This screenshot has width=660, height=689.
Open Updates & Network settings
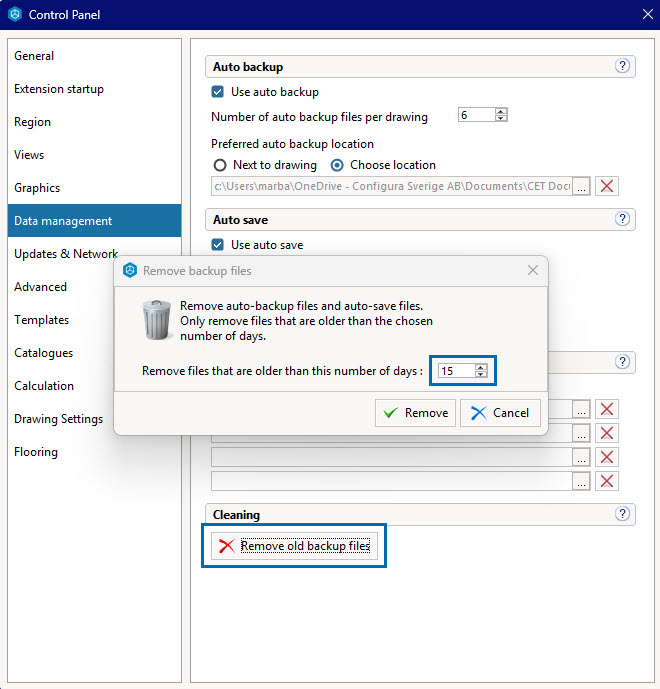[x=66, y=254]
